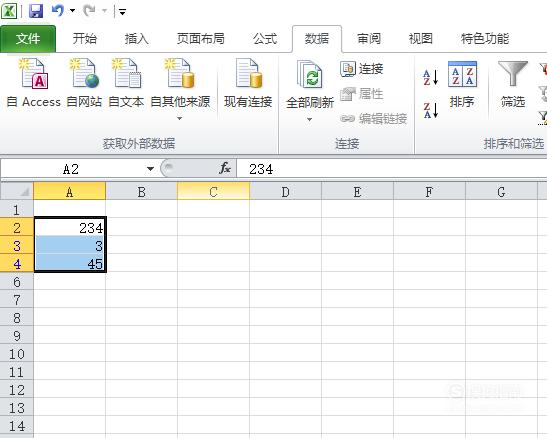The width and height of the screenshot is (547, 438).
Task: Select row 10 header
Action: [x=17, y=354]
